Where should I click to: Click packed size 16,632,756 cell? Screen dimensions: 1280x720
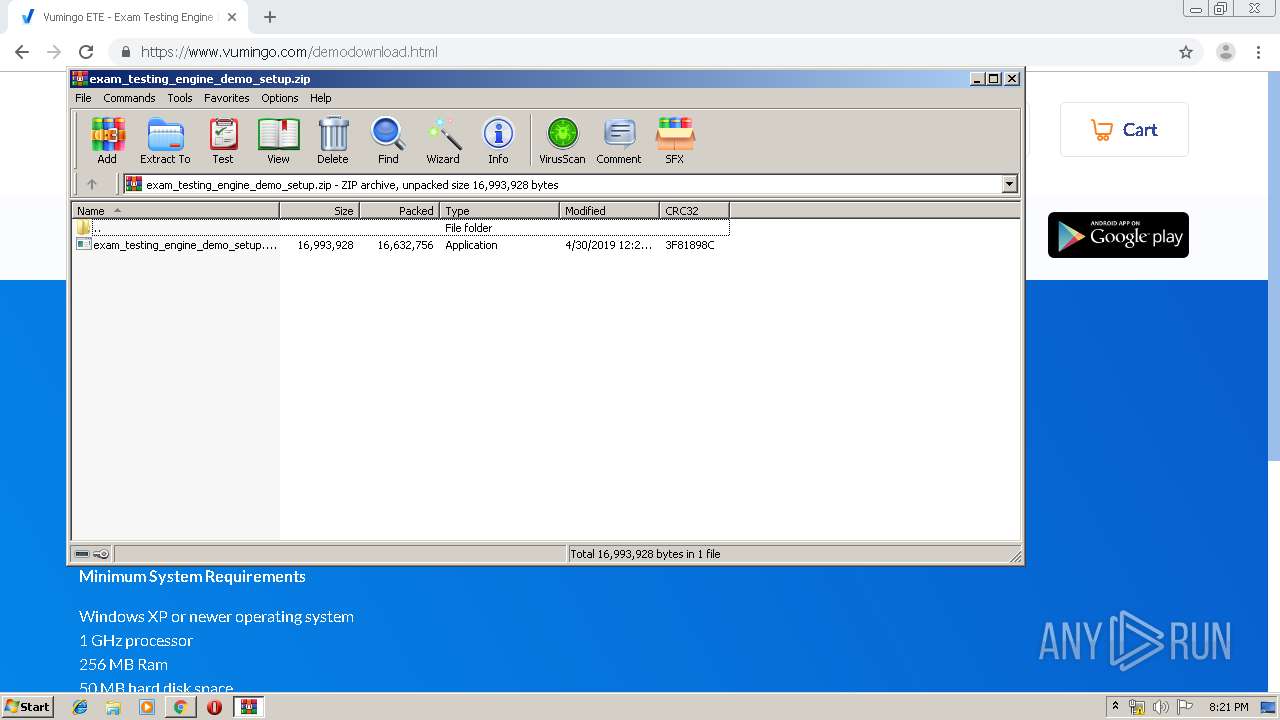pos(405,245)
